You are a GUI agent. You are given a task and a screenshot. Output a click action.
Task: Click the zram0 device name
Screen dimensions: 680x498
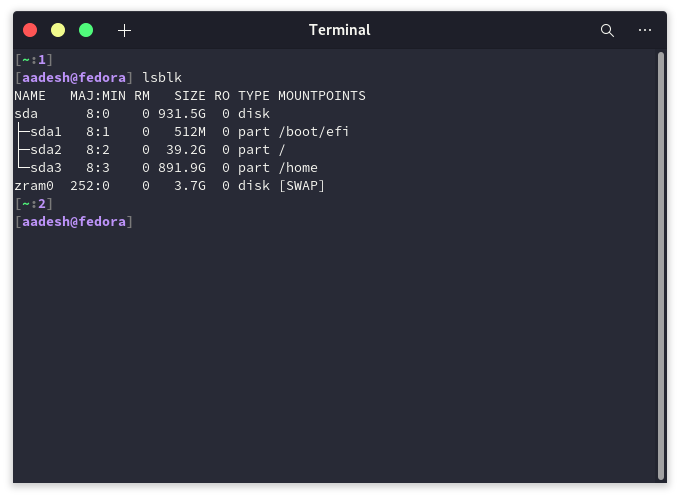[34, 186]
